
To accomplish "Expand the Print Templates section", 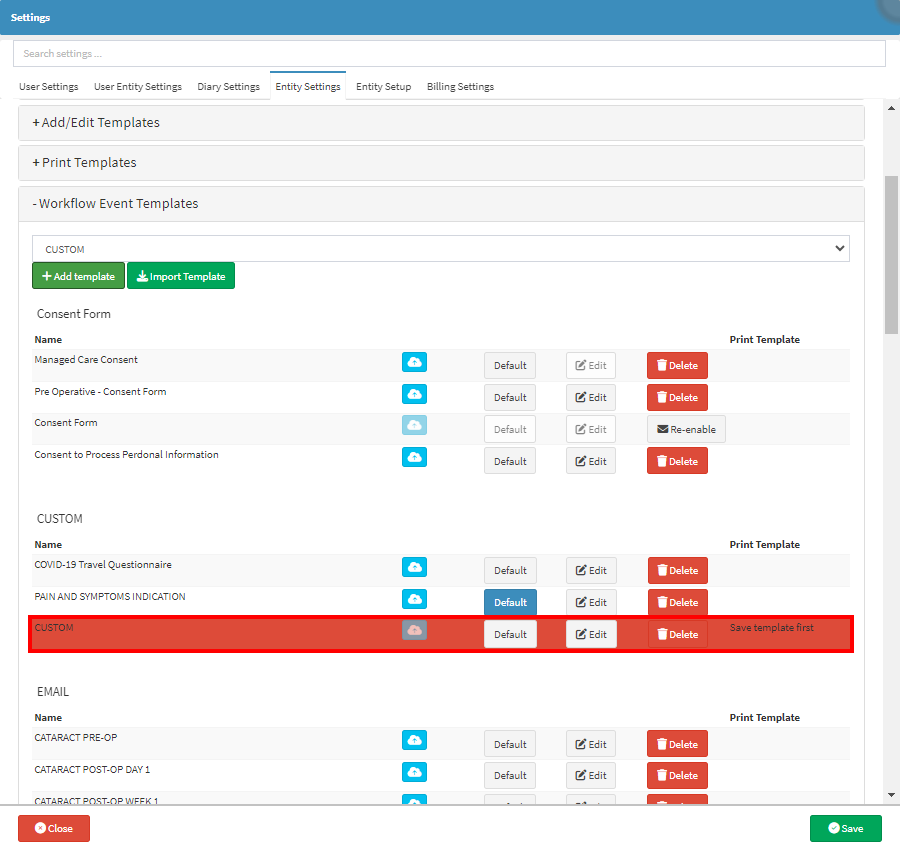I will pos(85,162).
